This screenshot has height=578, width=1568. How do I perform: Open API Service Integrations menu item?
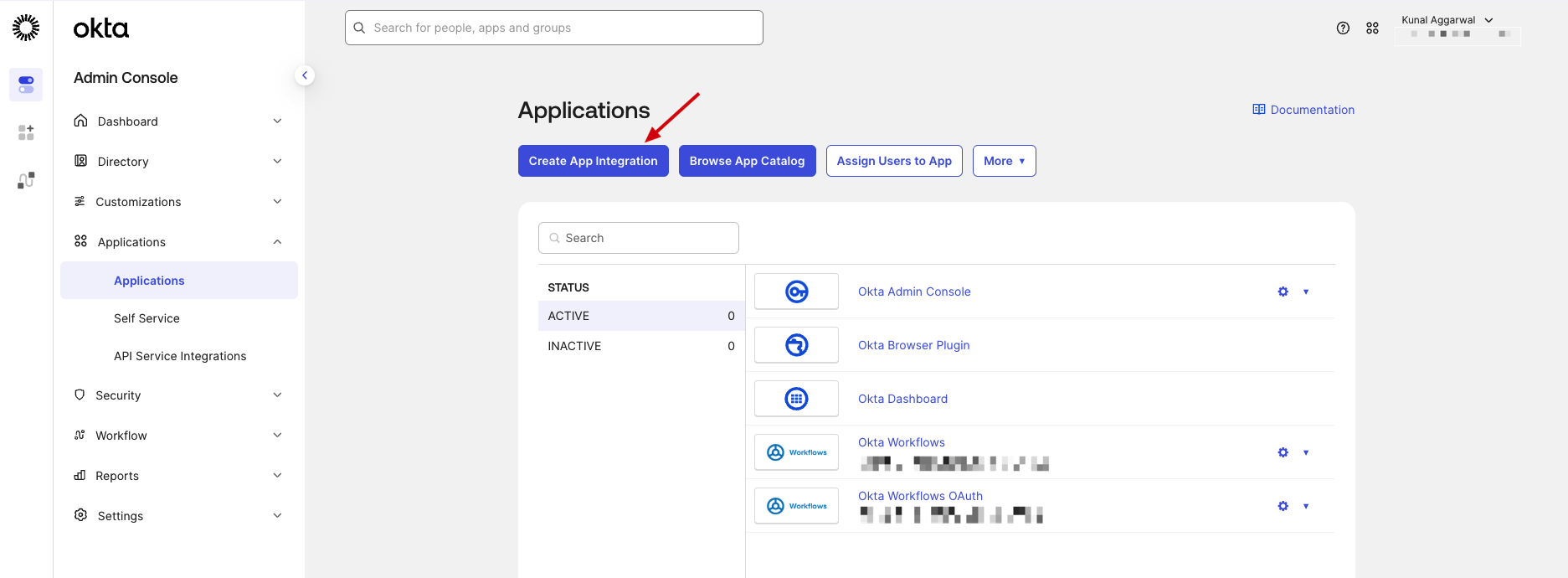click(180, 356)
